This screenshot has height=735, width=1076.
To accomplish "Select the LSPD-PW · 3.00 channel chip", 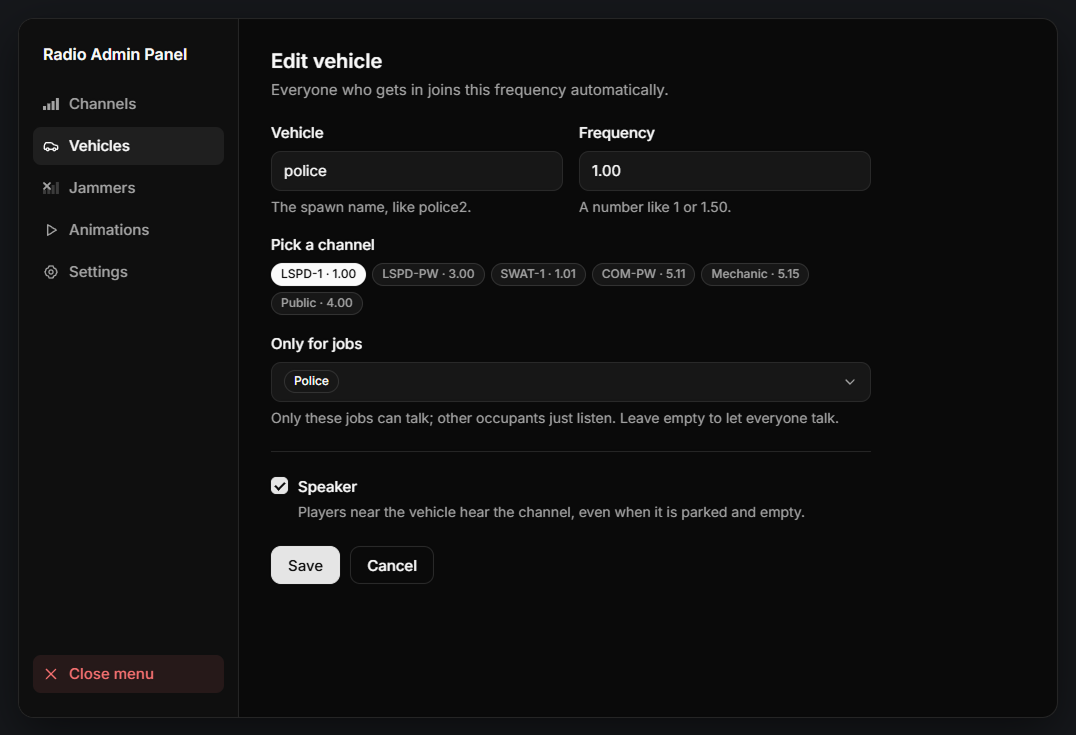I will [428, 274].
